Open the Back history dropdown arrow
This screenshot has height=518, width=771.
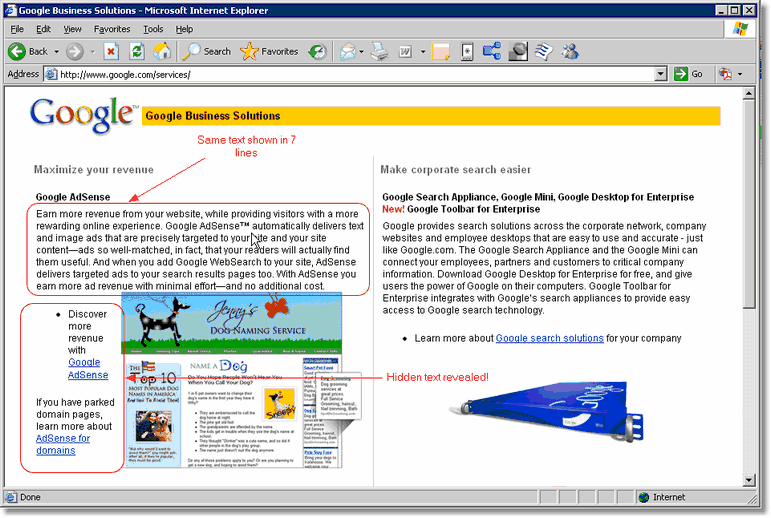click(x=57, y=51)
